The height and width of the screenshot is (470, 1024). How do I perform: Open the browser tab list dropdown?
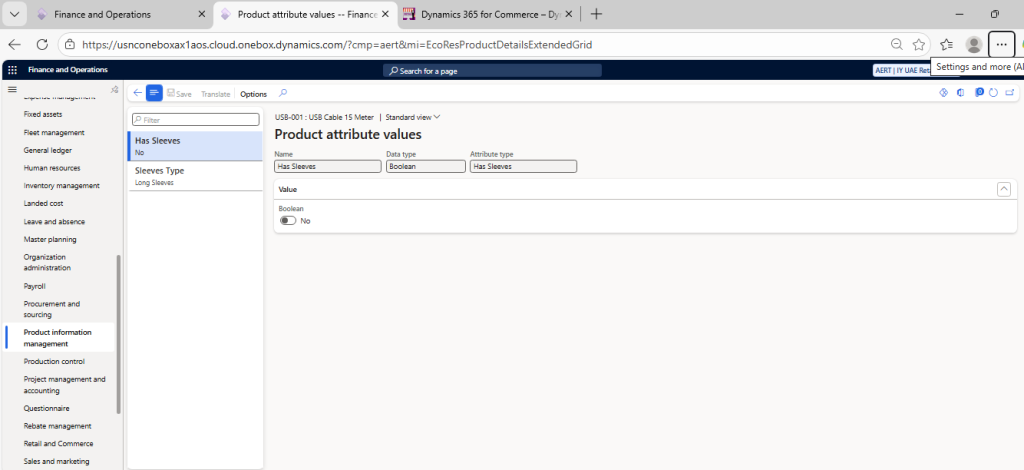(x=14, y=14)
